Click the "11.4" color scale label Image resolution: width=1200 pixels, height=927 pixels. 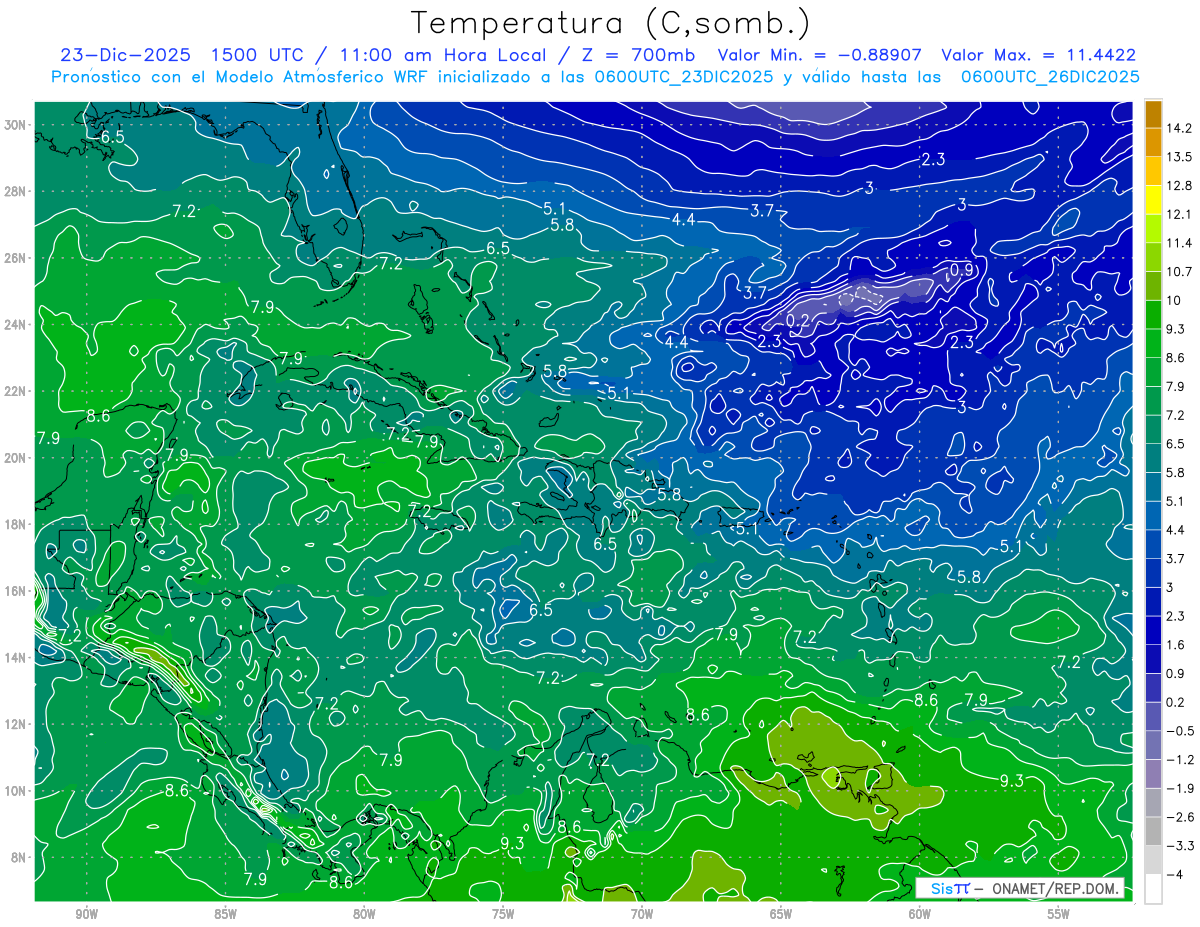[1180, 243]
